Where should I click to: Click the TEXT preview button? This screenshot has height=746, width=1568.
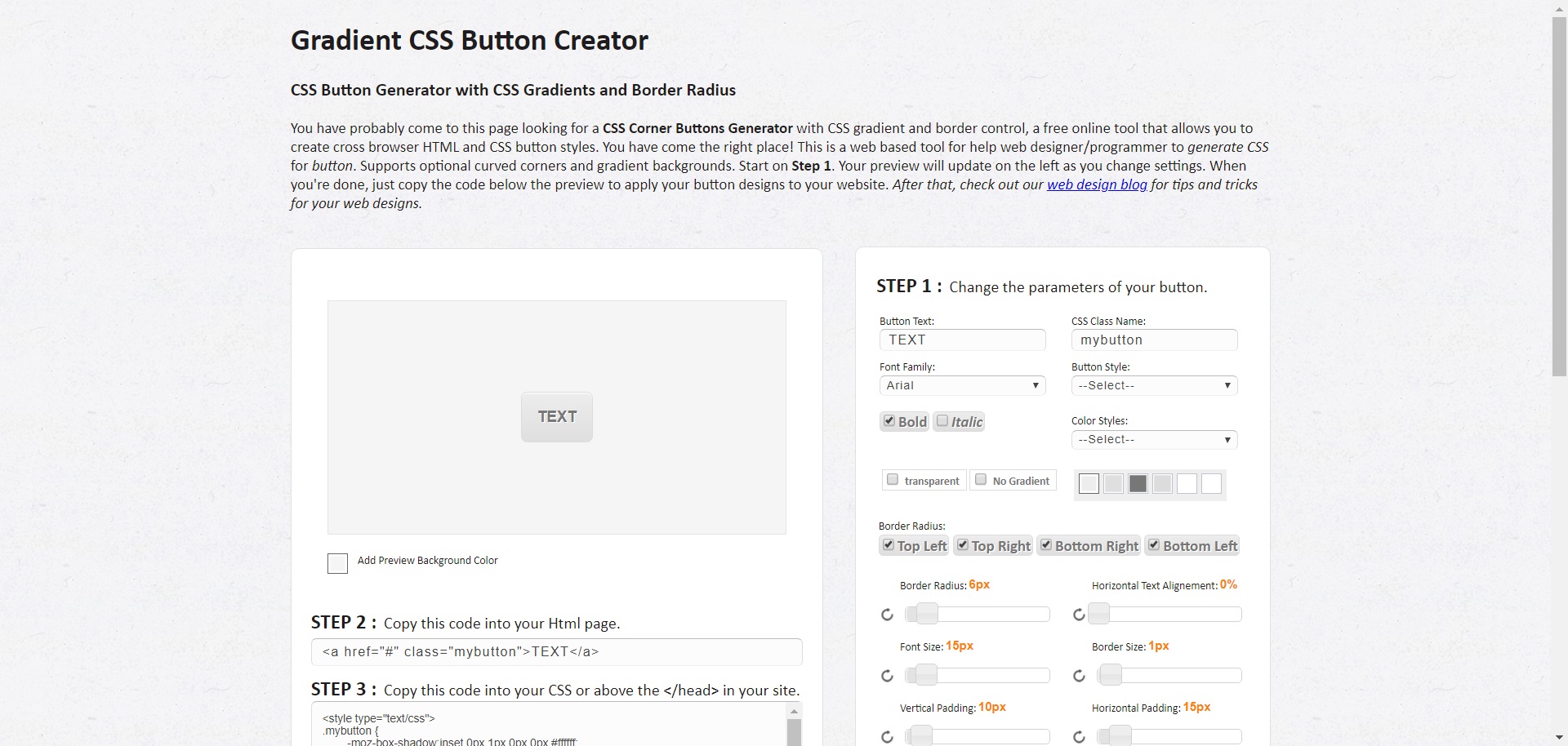(x=557, y=417)
